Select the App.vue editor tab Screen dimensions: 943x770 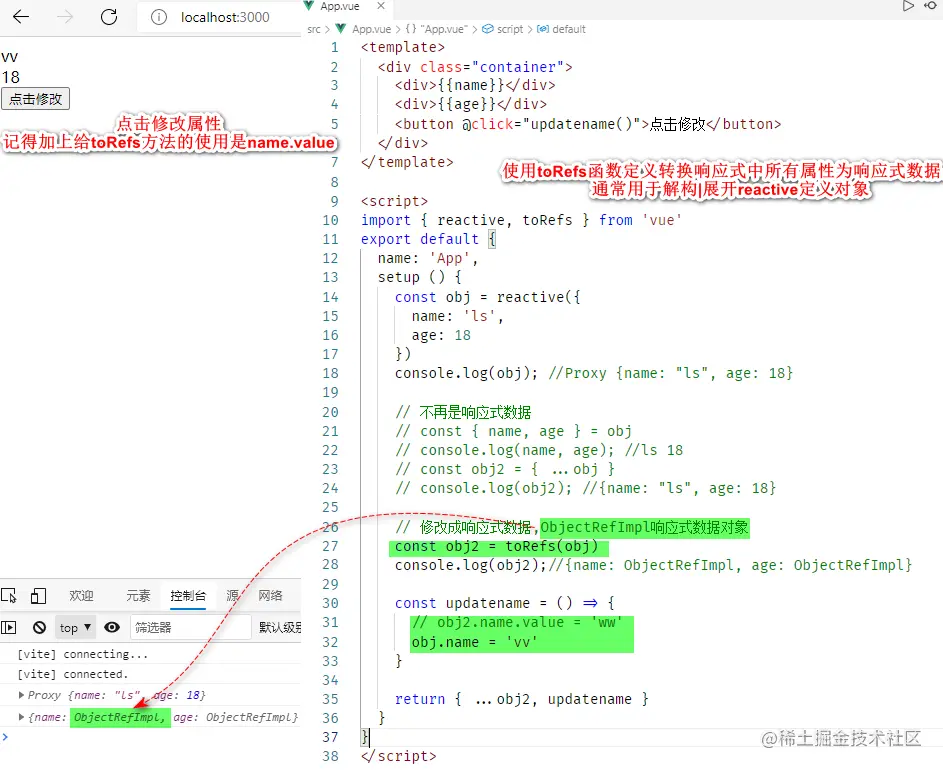[339, 6]
